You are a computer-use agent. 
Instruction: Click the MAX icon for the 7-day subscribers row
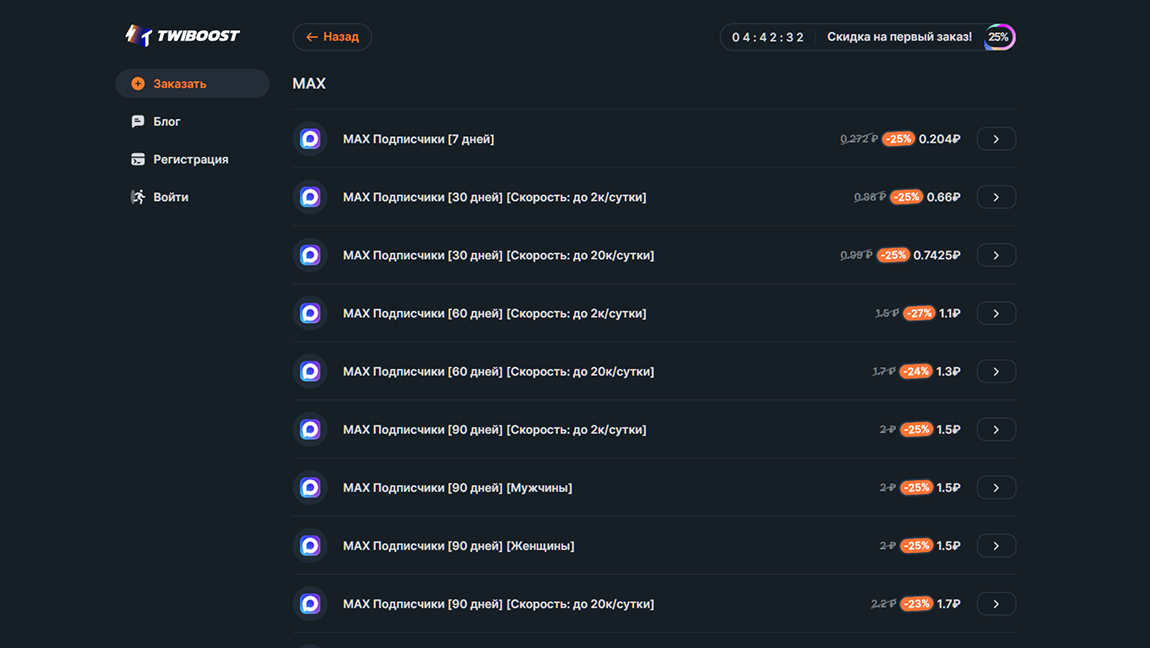tap(310, 139)
